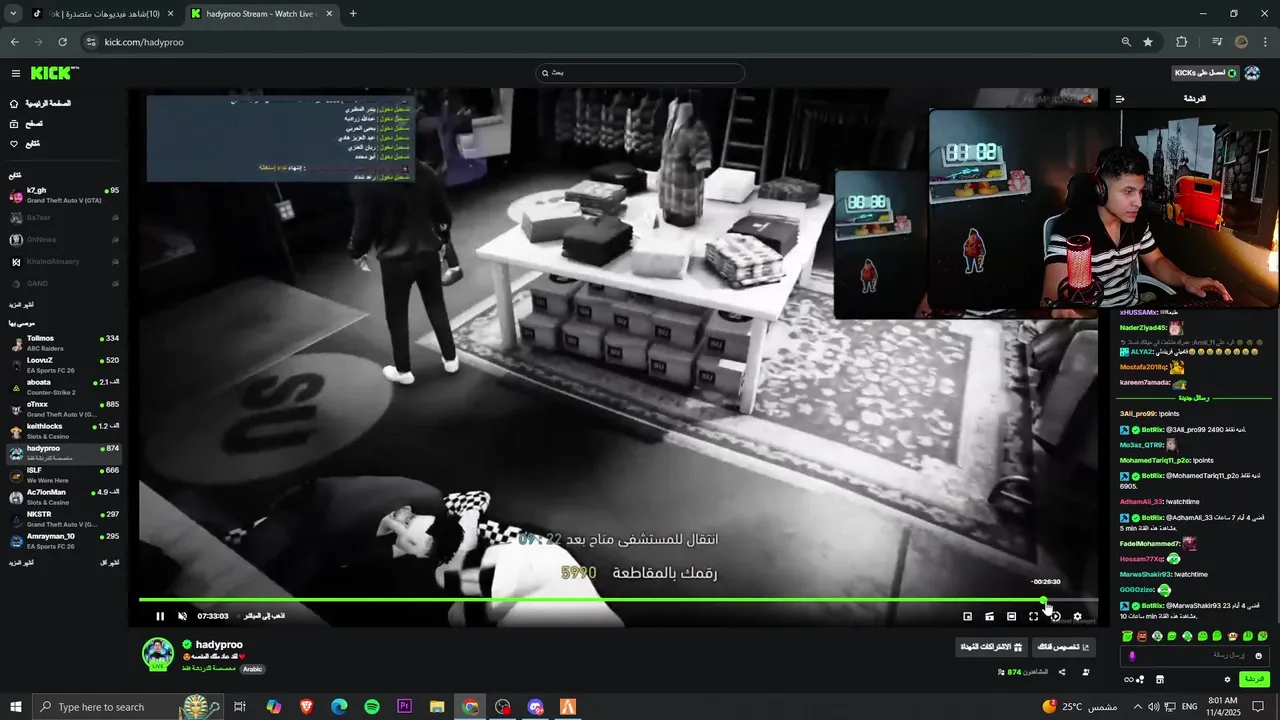Viewport: 1280px width, 720px height.
Task: Open the Kick sidebar hamburger menu
Action: pos(15,73)
